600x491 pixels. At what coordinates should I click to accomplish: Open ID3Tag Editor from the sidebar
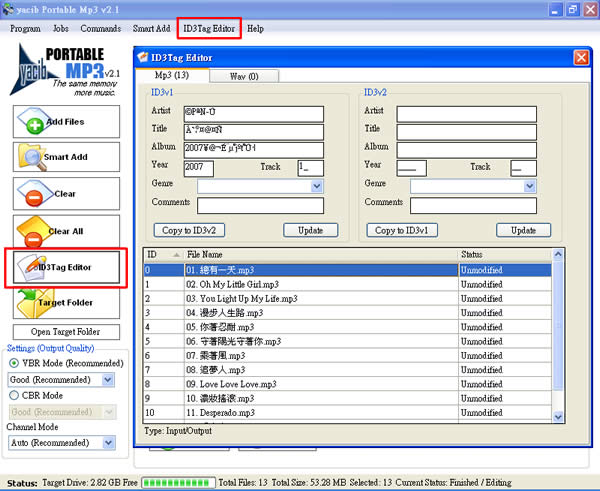(x=66, y=267)
